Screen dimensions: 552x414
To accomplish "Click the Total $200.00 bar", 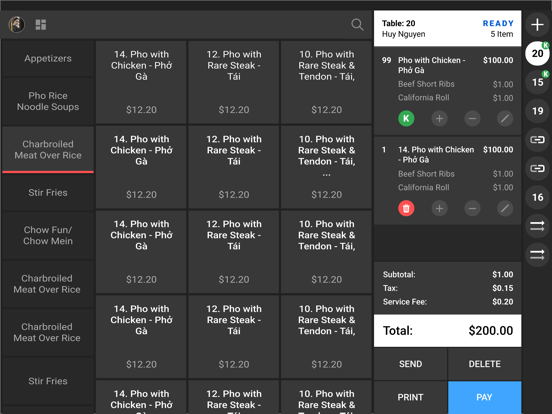I will tap(447, 331).
